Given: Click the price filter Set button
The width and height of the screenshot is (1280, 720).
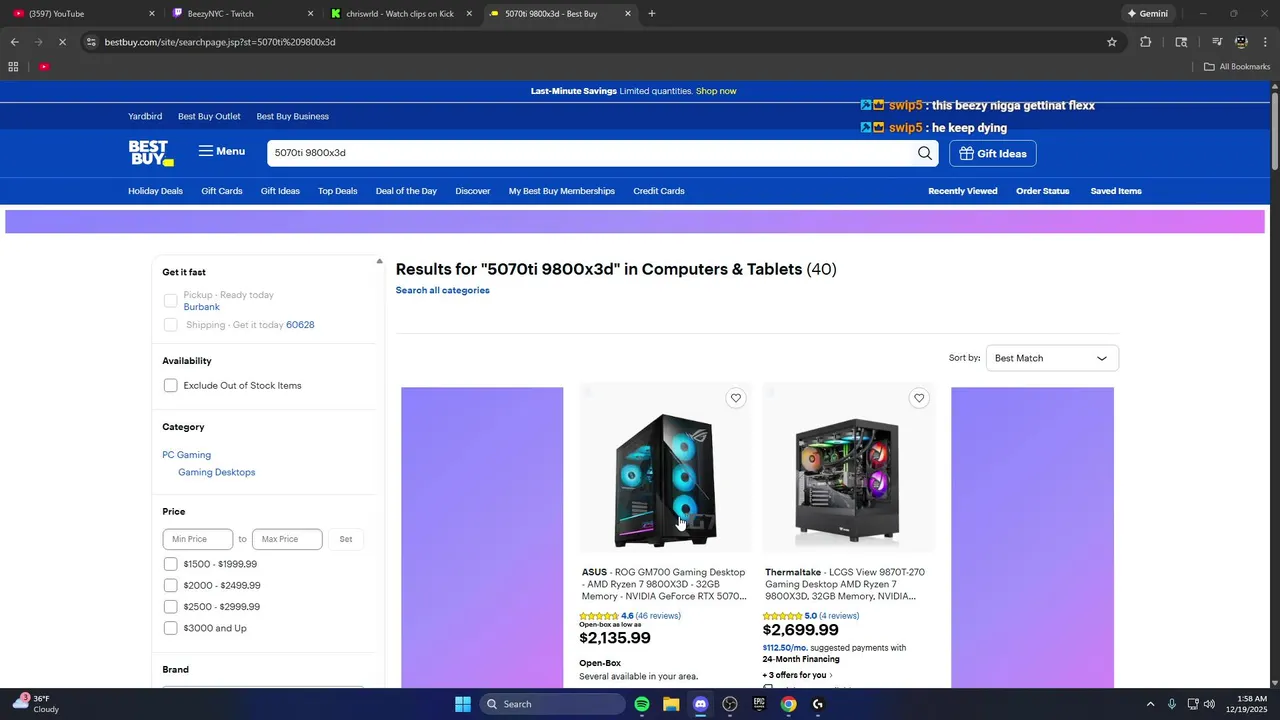Looking at the screenshot, I should 346,539.
